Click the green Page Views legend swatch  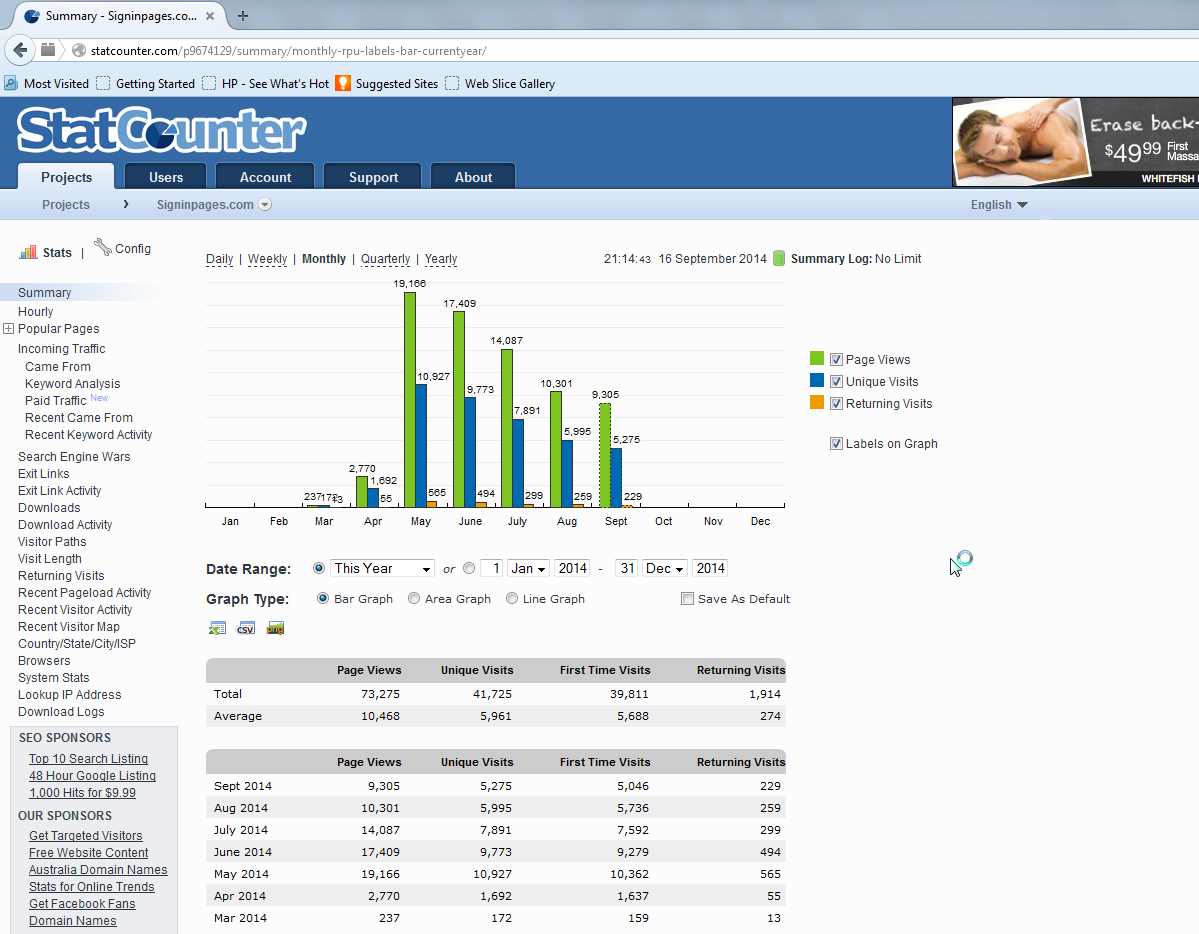point(817,359)
